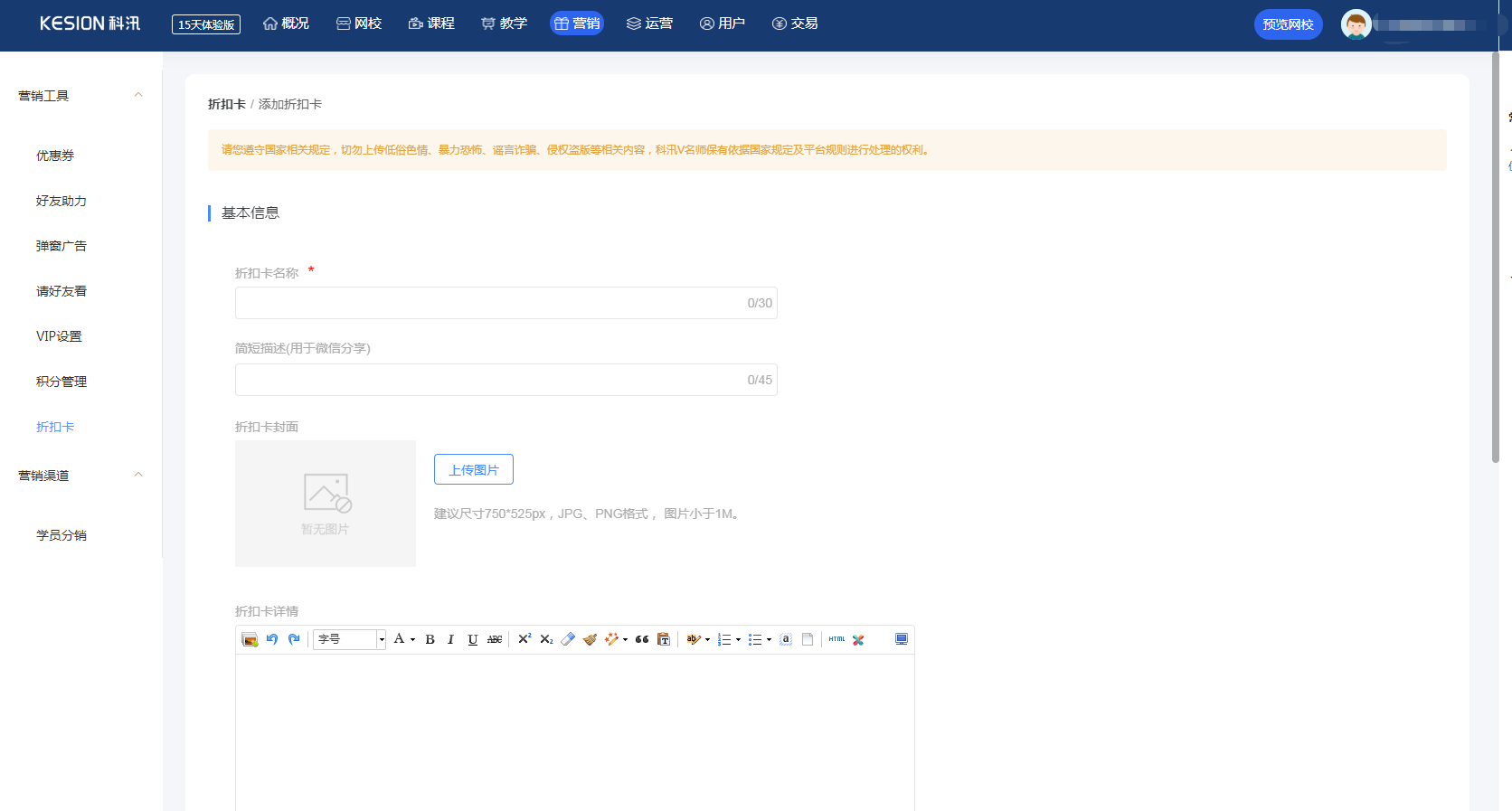
Task: Click the redo icon in editor toolbar
Action: pyautogui.click(x=294, y=639)
